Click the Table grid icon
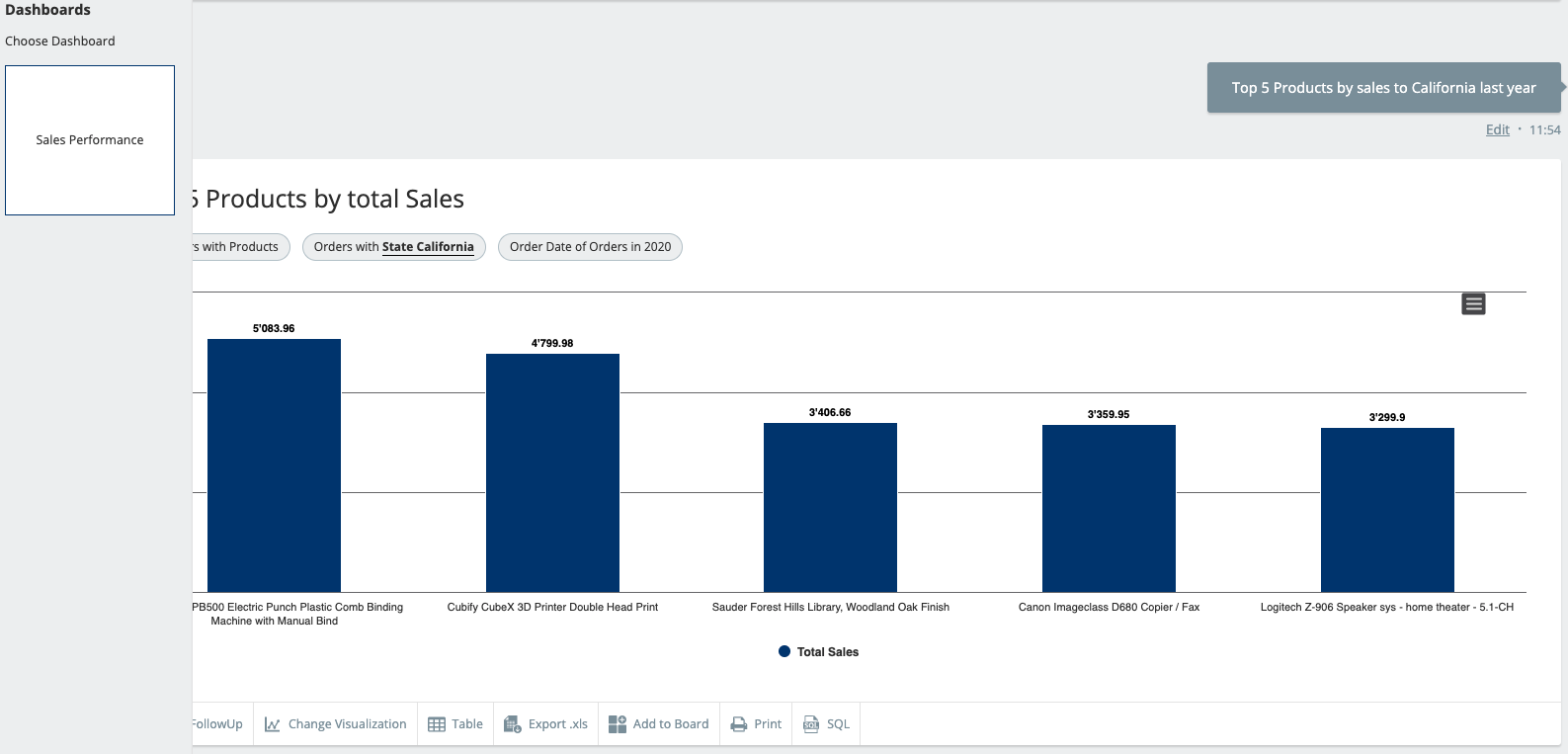Viewport: 1568px width, 754px height. [437, 724]
